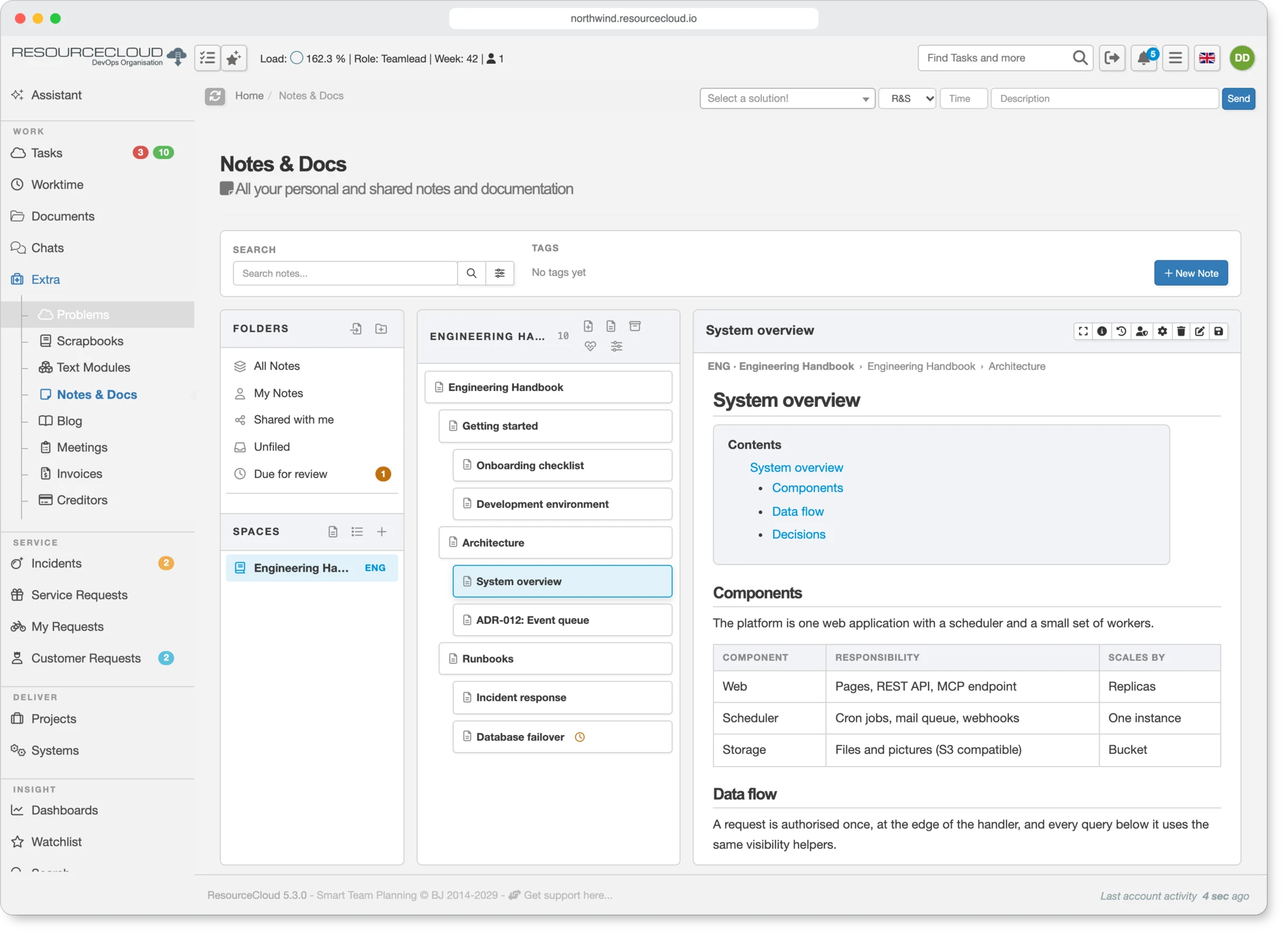This screenshot has width=1288, height=941.
Task: Open Tasks in the sidebar
Action: tap(47, 153)
